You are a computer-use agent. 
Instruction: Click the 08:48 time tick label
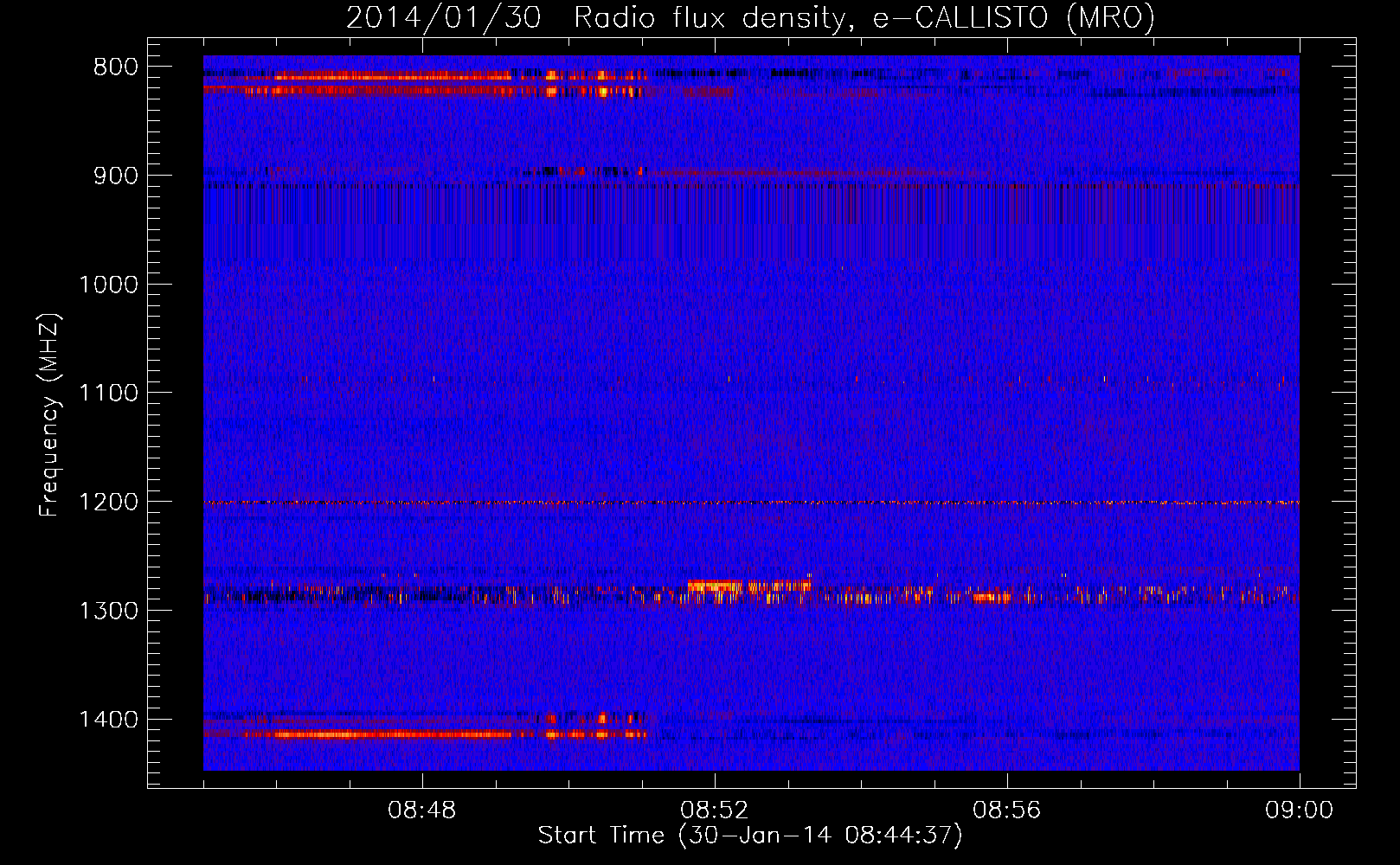tap(422, 811)
